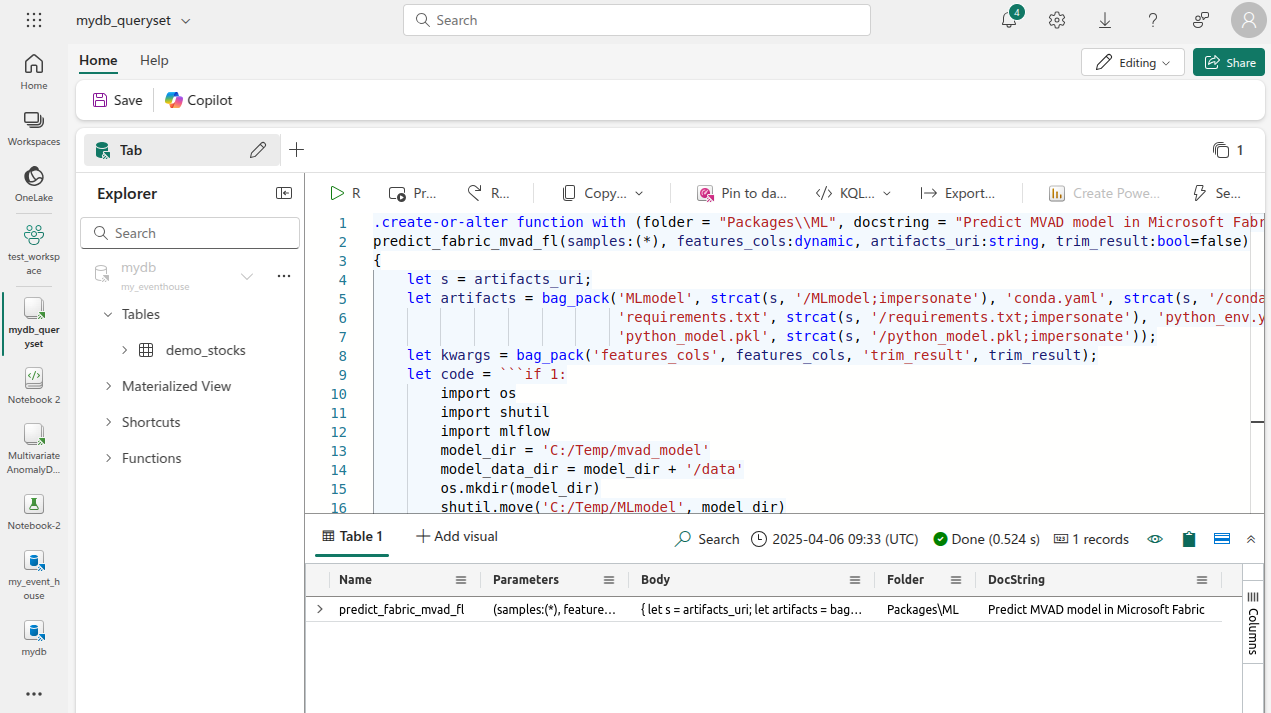Screen dimensions: 1271x713
Task: Collapse the Explorer pane
Action: (284, 193)
